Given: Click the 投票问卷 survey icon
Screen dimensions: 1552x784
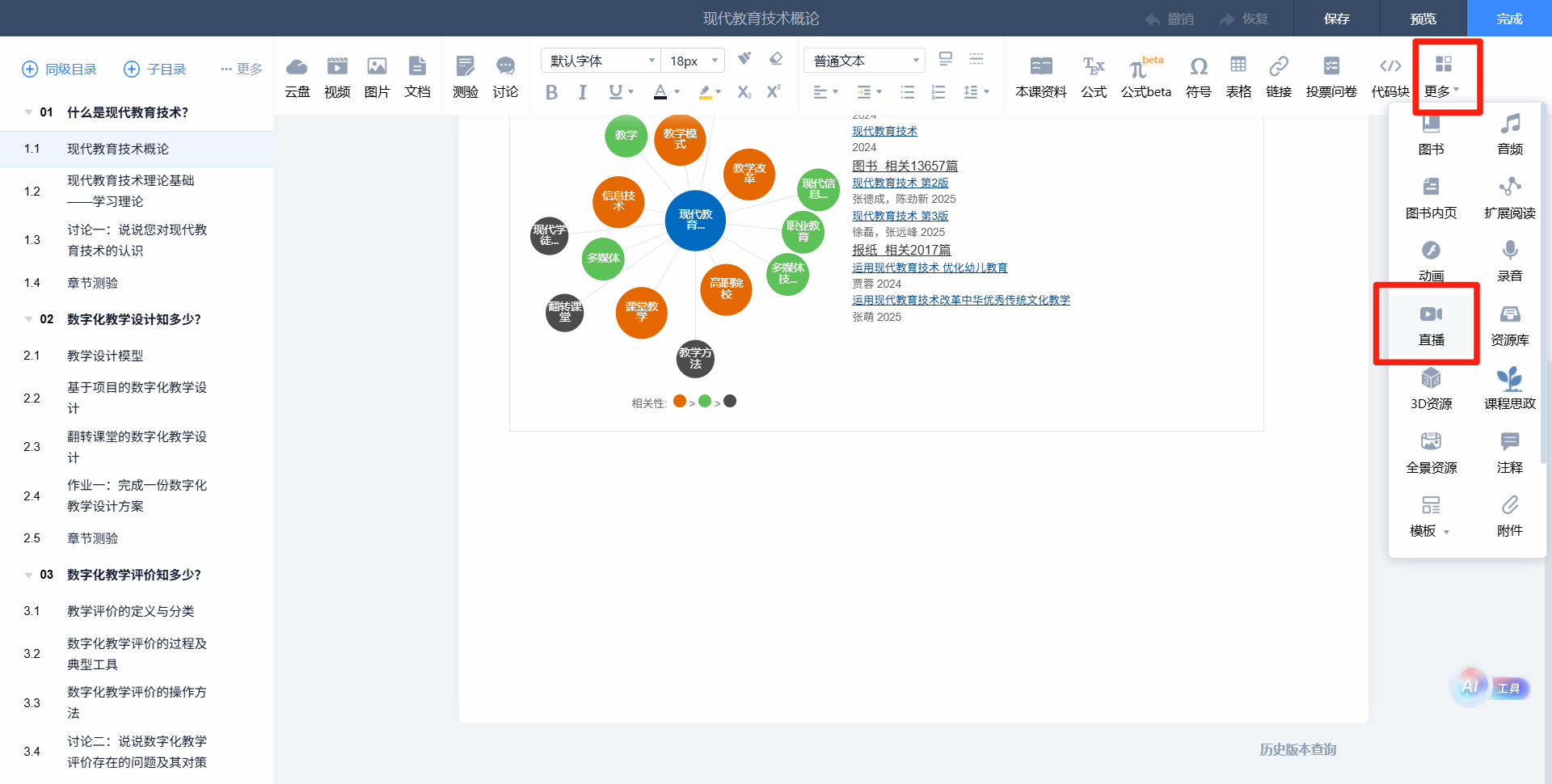Looking at the screenshot, I should 1331,77.
